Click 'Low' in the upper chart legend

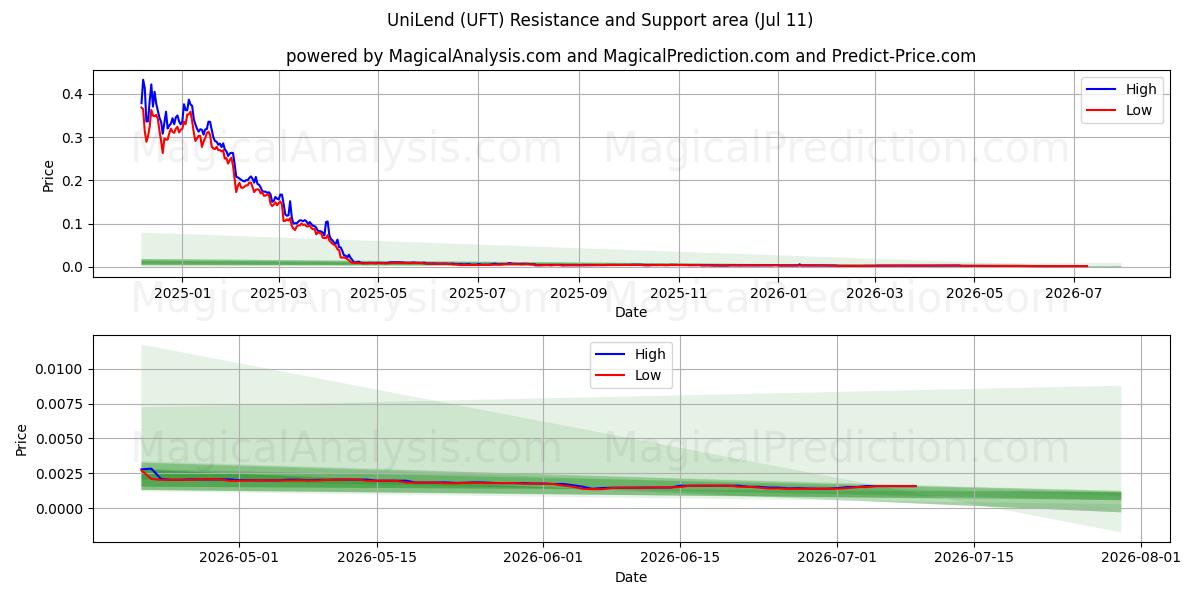point(1139,110)
